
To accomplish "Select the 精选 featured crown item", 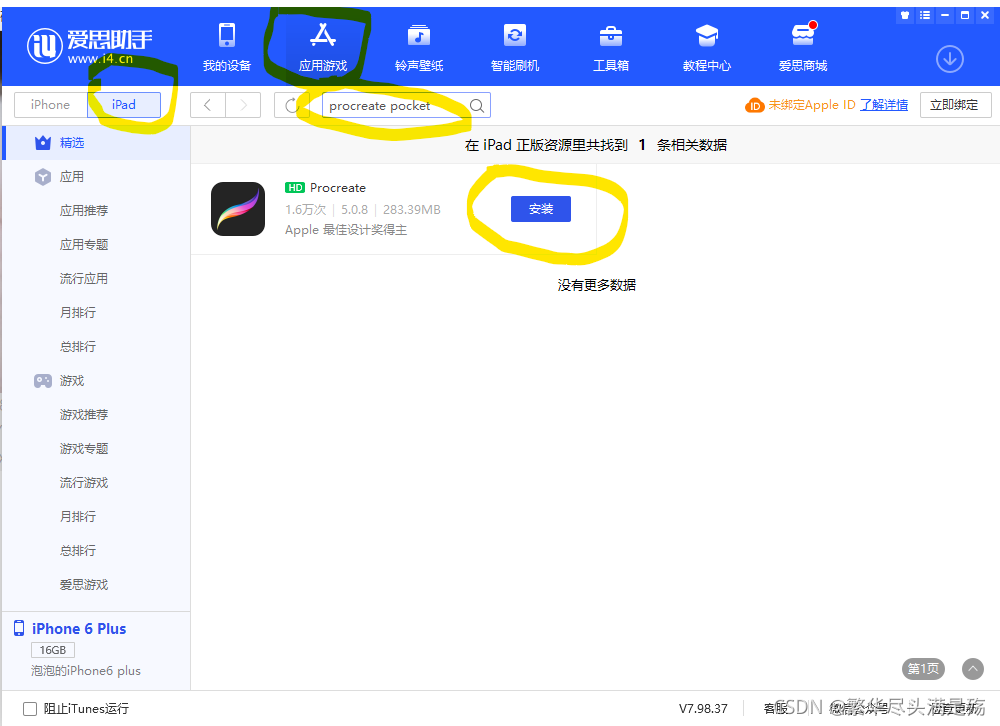I will coord(97,143).
